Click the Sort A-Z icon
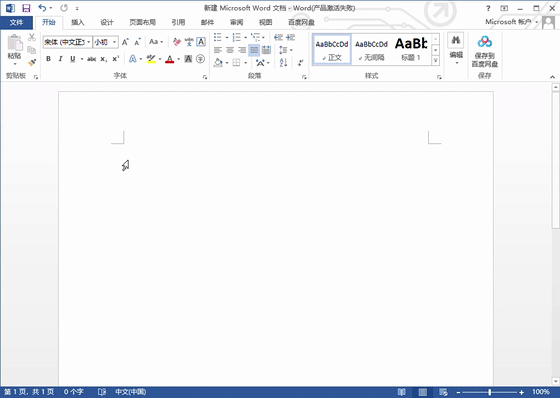The width and height of the screenshot is (560, 398). [x=283, y=63]
